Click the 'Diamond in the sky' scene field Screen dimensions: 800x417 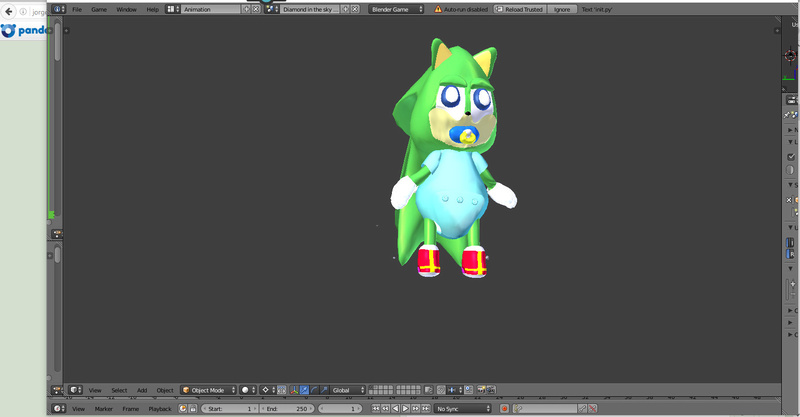click(310, 9)
